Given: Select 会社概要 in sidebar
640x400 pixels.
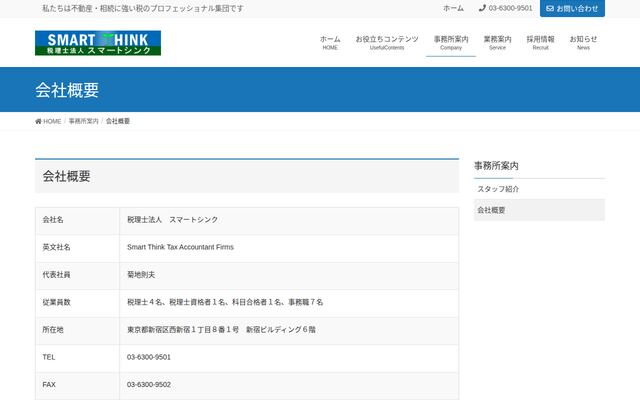Looking at the screenshot, I should pos(539,210).
